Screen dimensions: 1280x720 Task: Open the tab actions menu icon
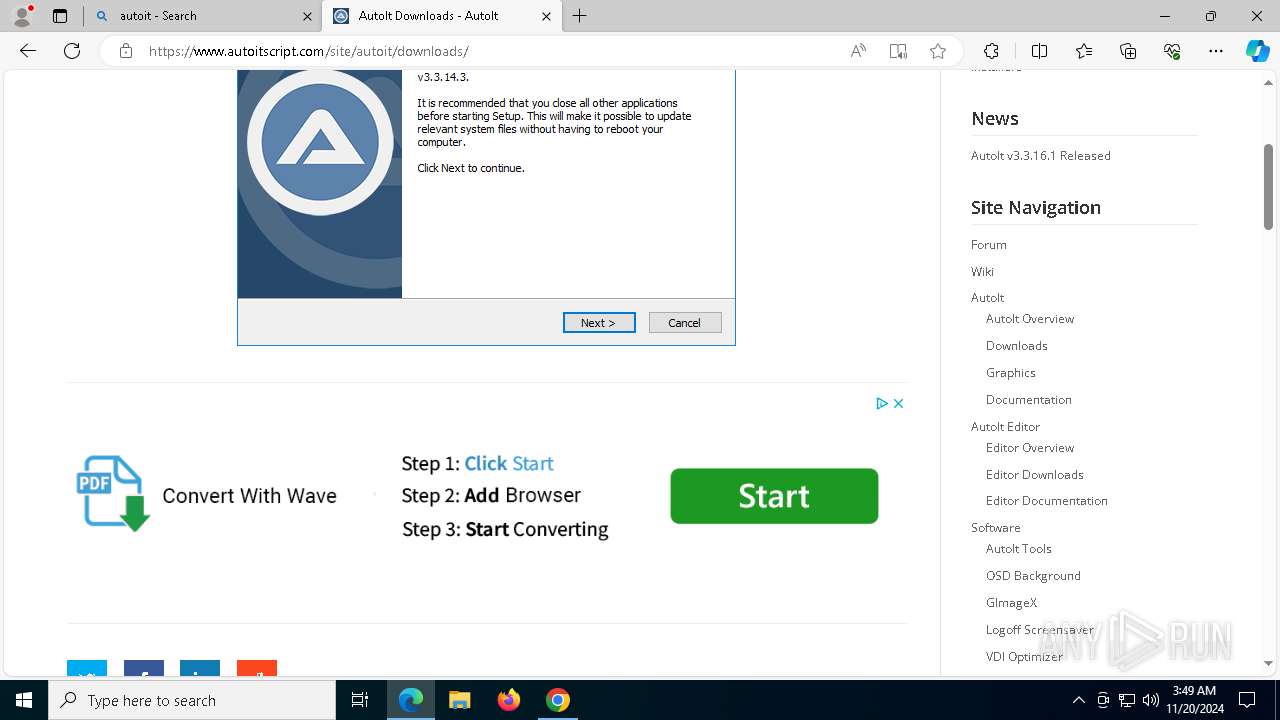60,16
